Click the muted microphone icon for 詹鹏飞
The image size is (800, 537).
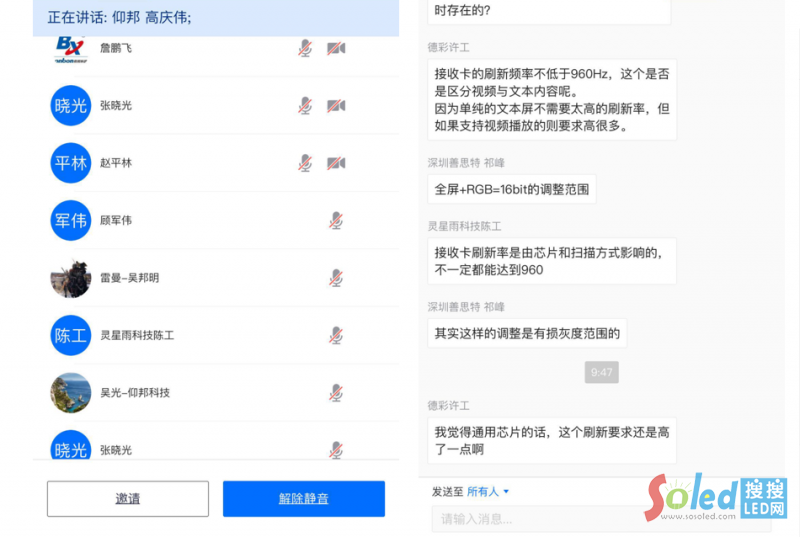click(x=305, y=48)
